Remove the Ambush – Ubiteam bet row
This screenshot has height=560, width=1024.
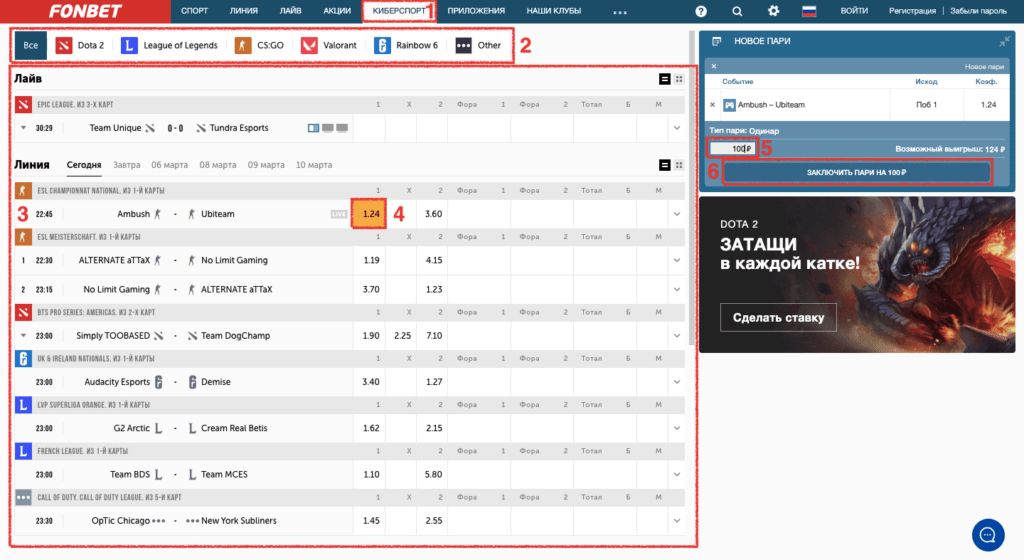click(x=712, y=104)
